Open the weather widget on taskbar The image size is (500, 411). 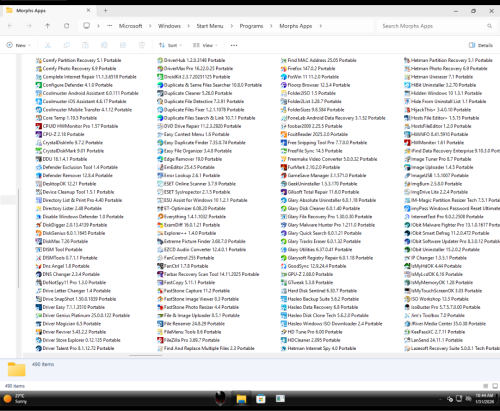16,399
